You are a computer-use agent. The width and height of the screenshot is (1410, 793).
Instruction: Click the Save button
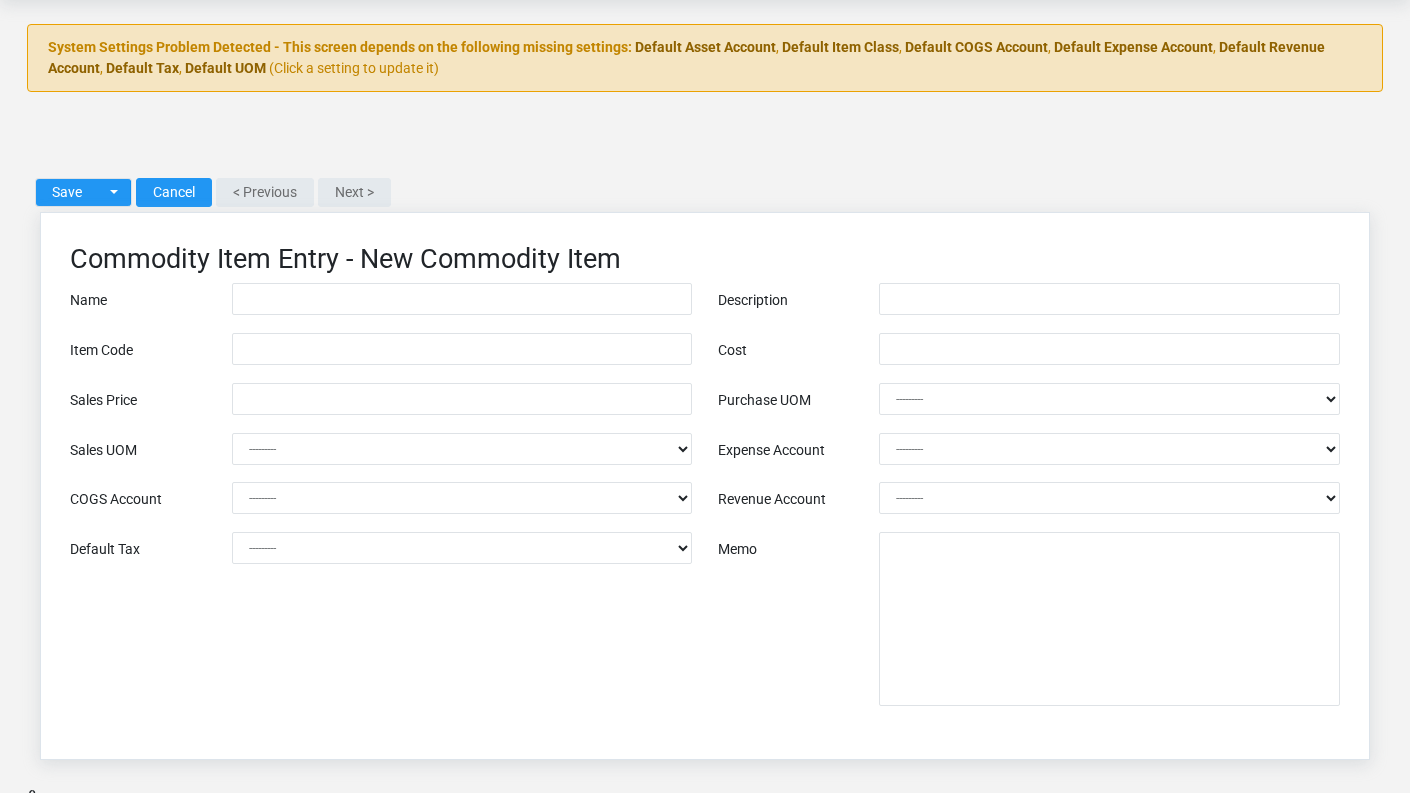[x=67, y=192]
